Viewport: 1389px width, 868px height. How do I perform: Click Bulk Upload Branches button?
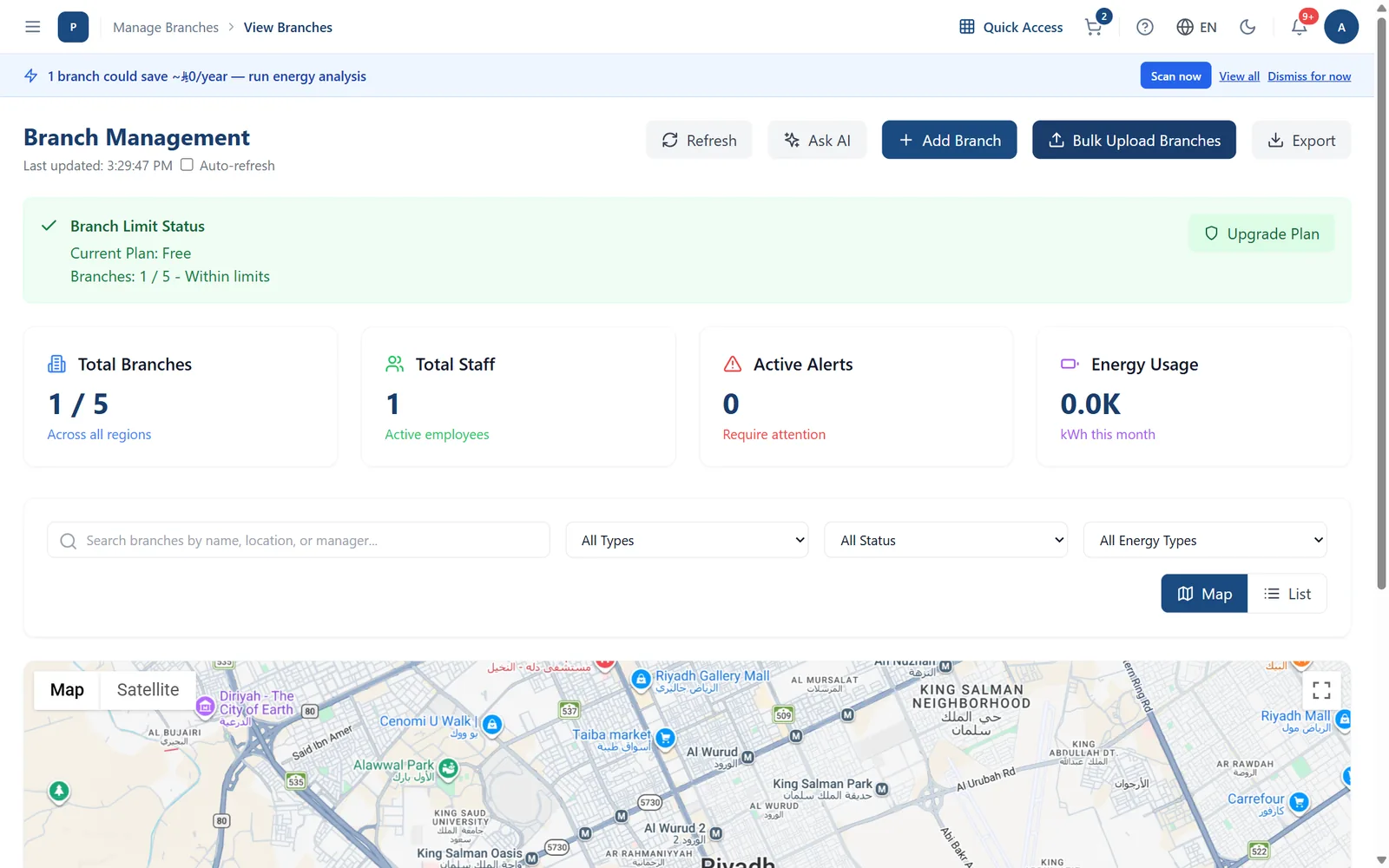[x=1134, y=140]
